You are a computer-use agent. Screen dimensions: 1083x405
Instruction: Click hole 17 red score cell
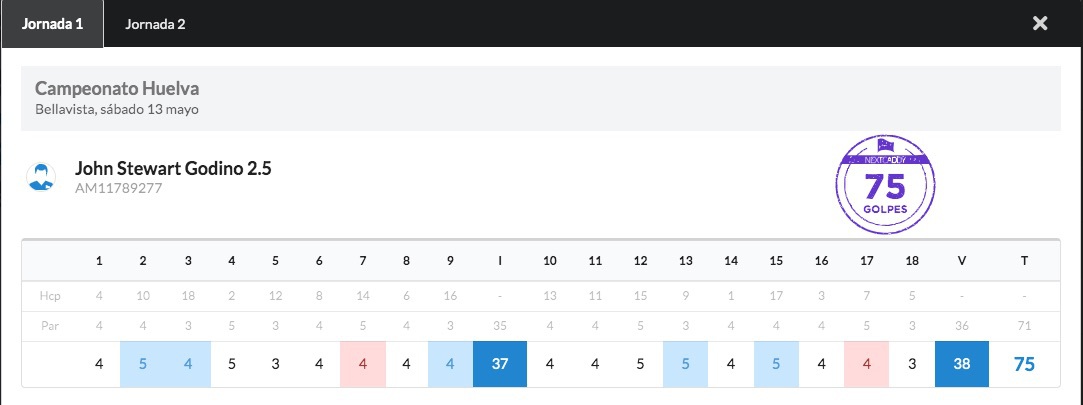[x=866, y=364]
